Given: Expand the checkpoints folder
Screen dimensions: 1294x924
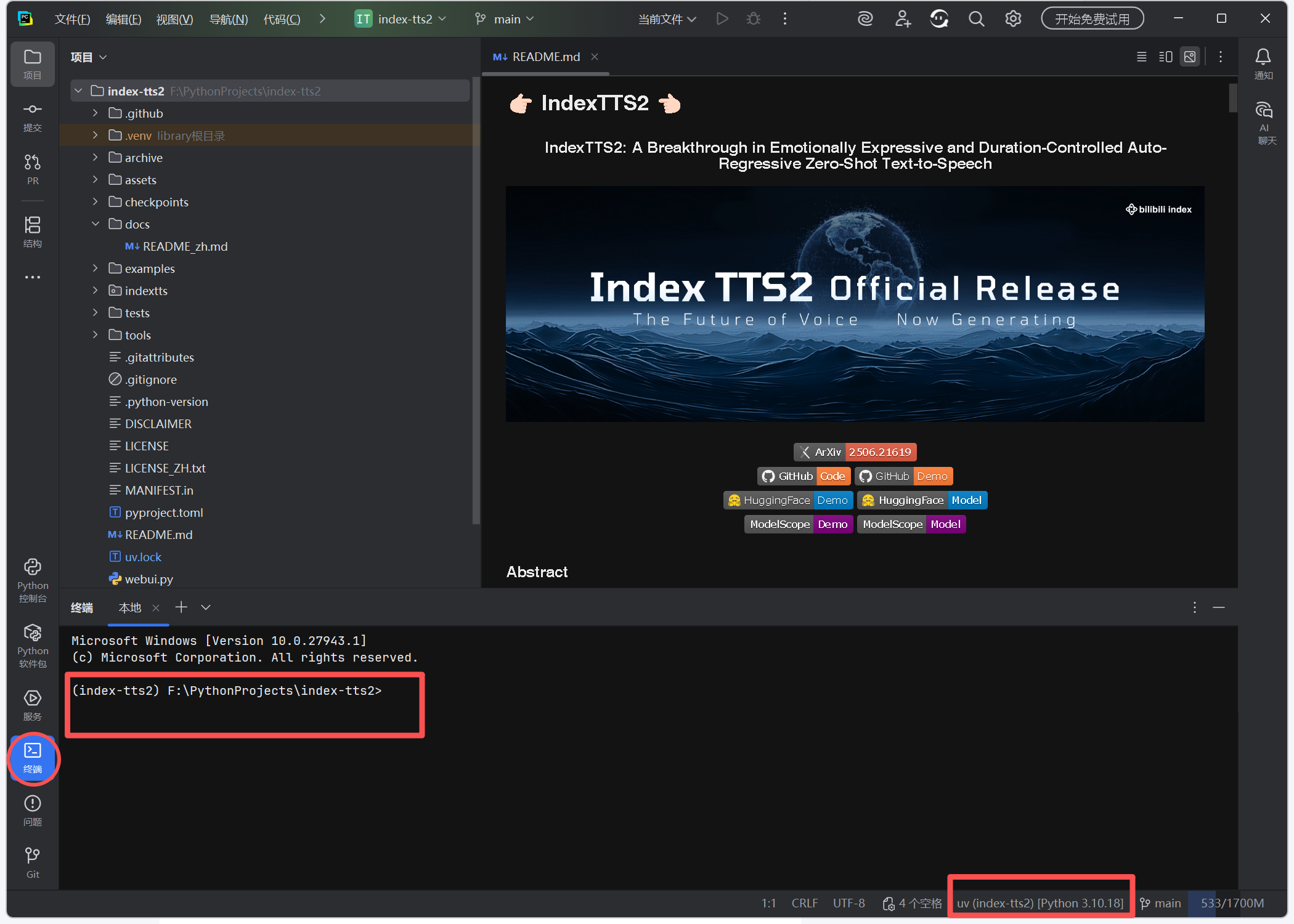Looking at the screenshot, I should click(x=95, y=202).
